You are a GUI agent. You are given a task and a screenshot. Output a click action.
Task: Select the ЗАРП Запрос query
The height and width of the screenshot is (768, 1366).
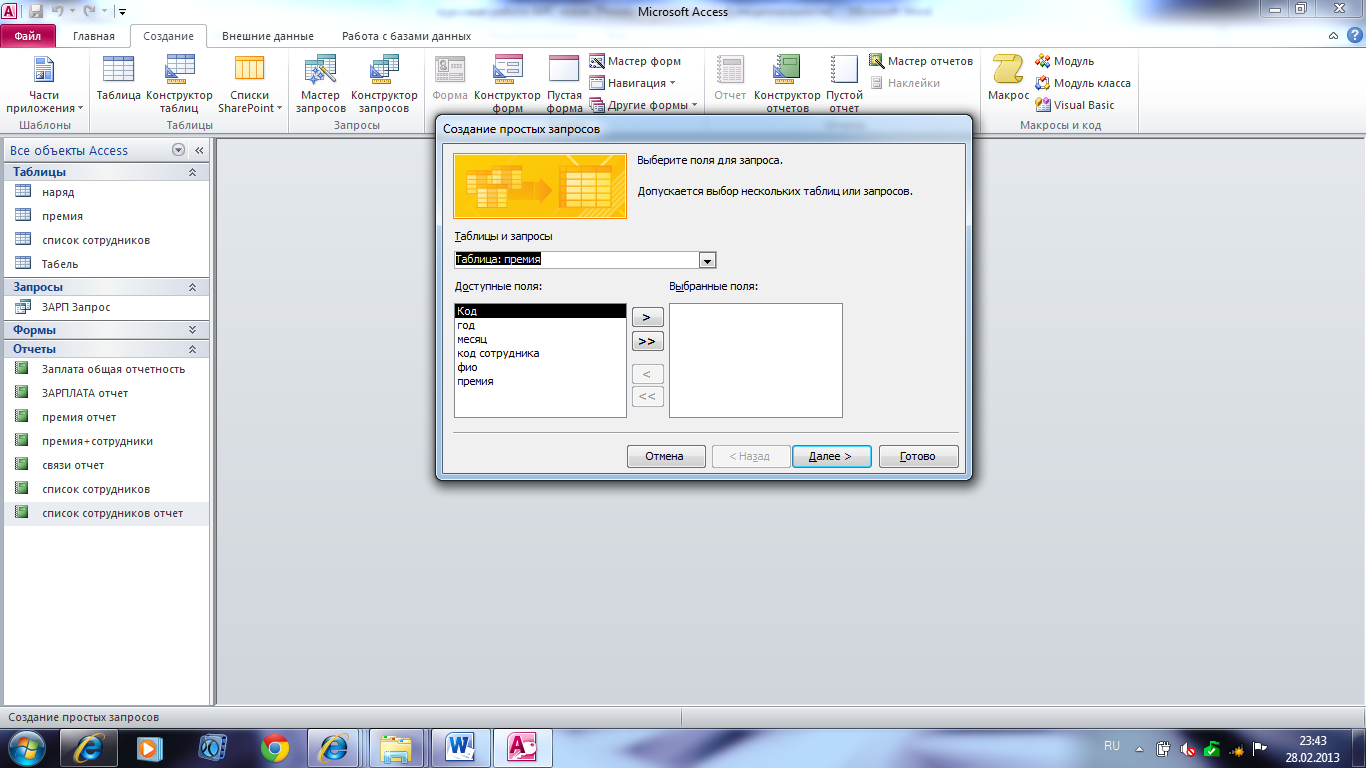(x=107, y=307)
